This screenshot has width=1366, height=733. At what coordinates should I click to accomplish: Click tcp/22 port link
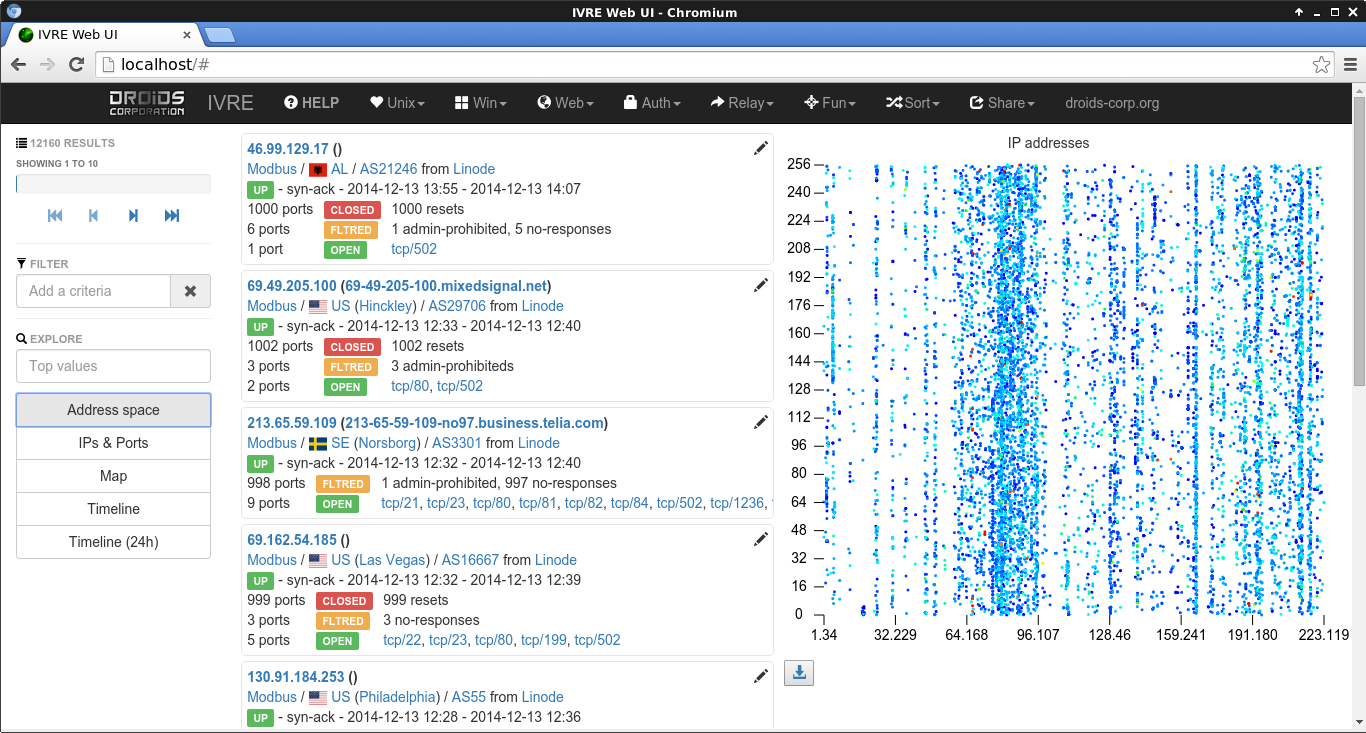pos(402,640)
